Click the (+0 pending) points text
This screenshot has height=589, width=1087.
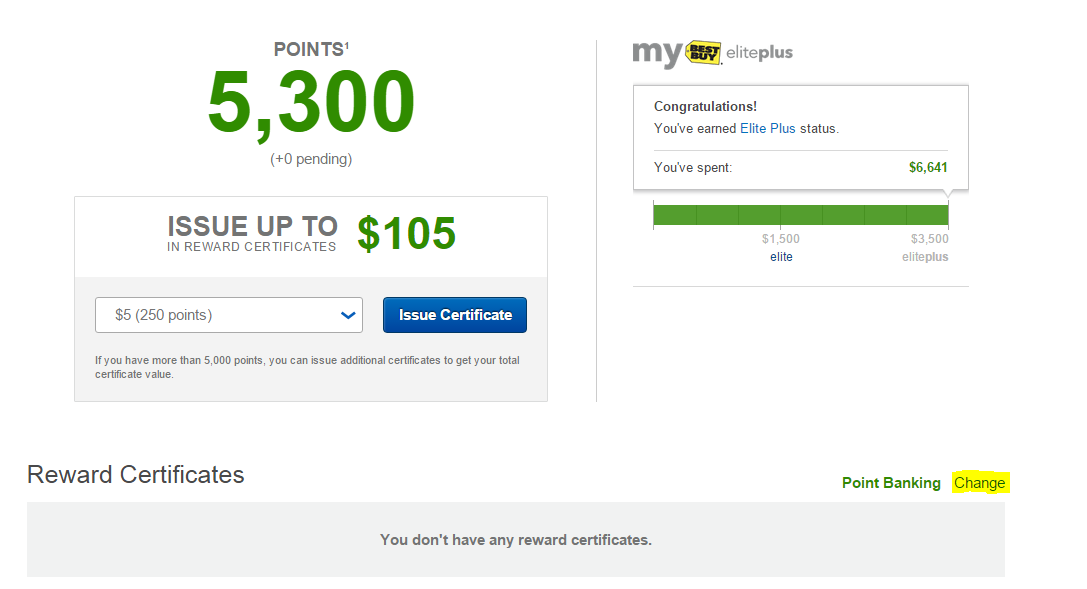click(x=311, y=159)
